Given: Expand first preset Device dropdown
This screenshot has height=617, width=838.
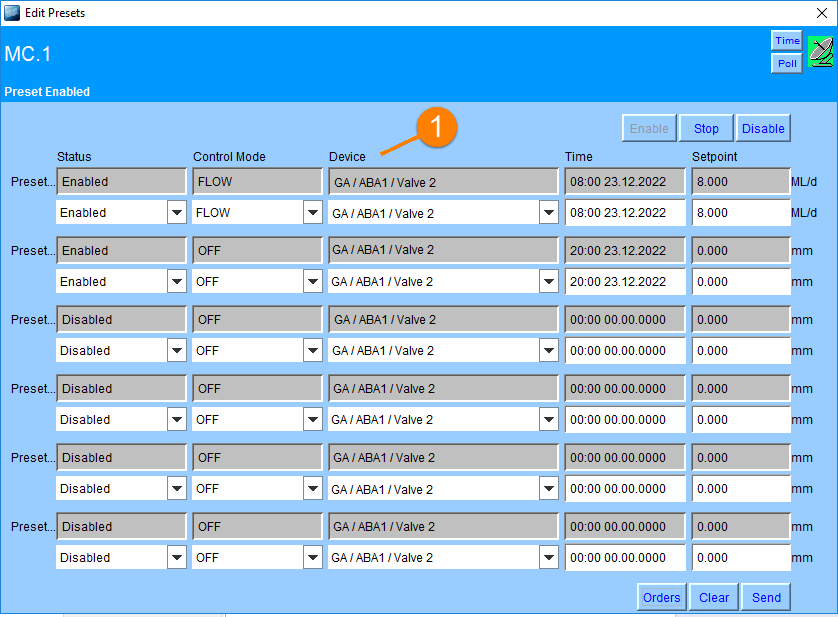Looking at the screenshot, I should [548, 213].
